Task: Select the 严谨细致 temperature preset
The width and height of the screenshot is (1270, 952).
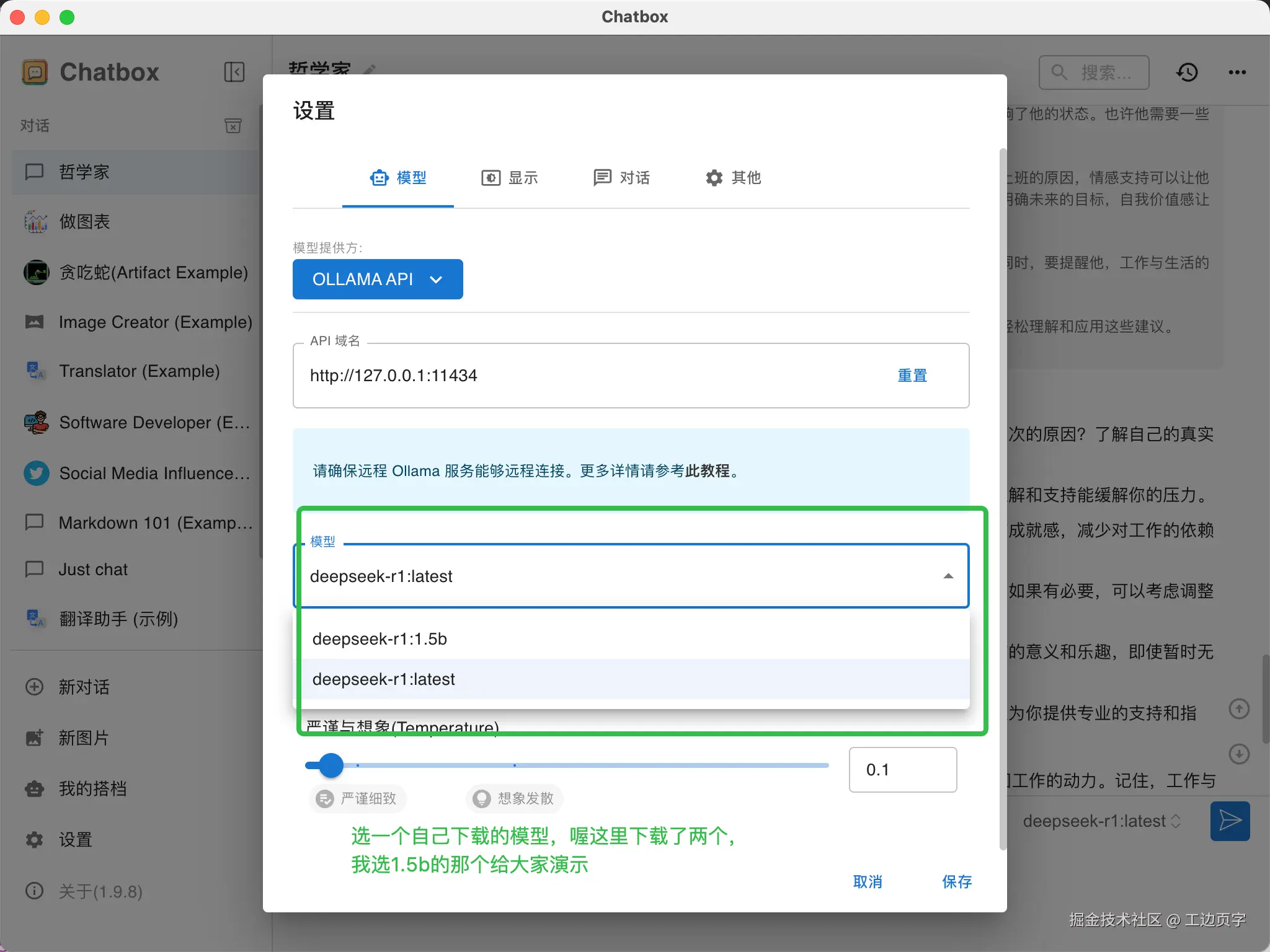Action: [358, 798]
